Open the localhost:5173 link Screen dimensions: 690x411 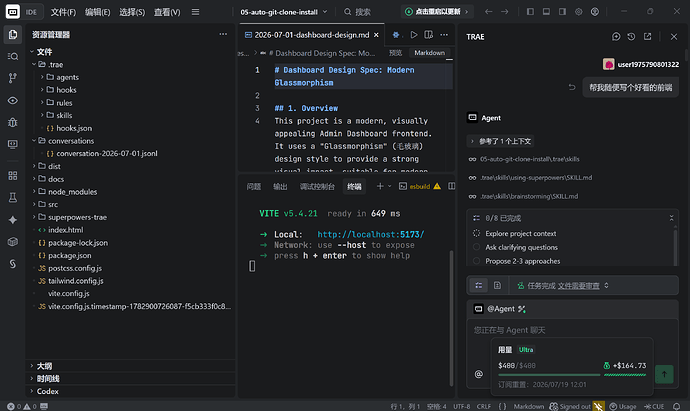(x=371, y=234)
